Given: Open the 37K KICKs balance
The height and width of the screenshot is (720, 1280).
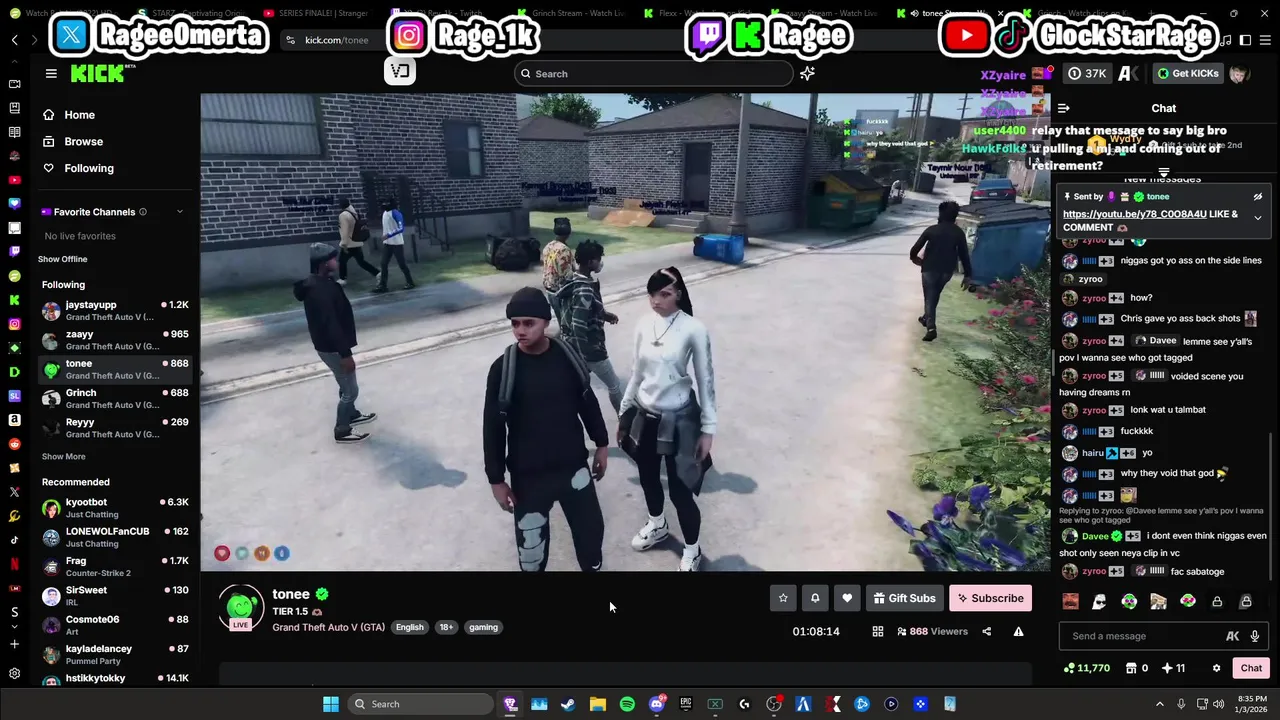Looking at the screenshot, I should point(1088,74).
